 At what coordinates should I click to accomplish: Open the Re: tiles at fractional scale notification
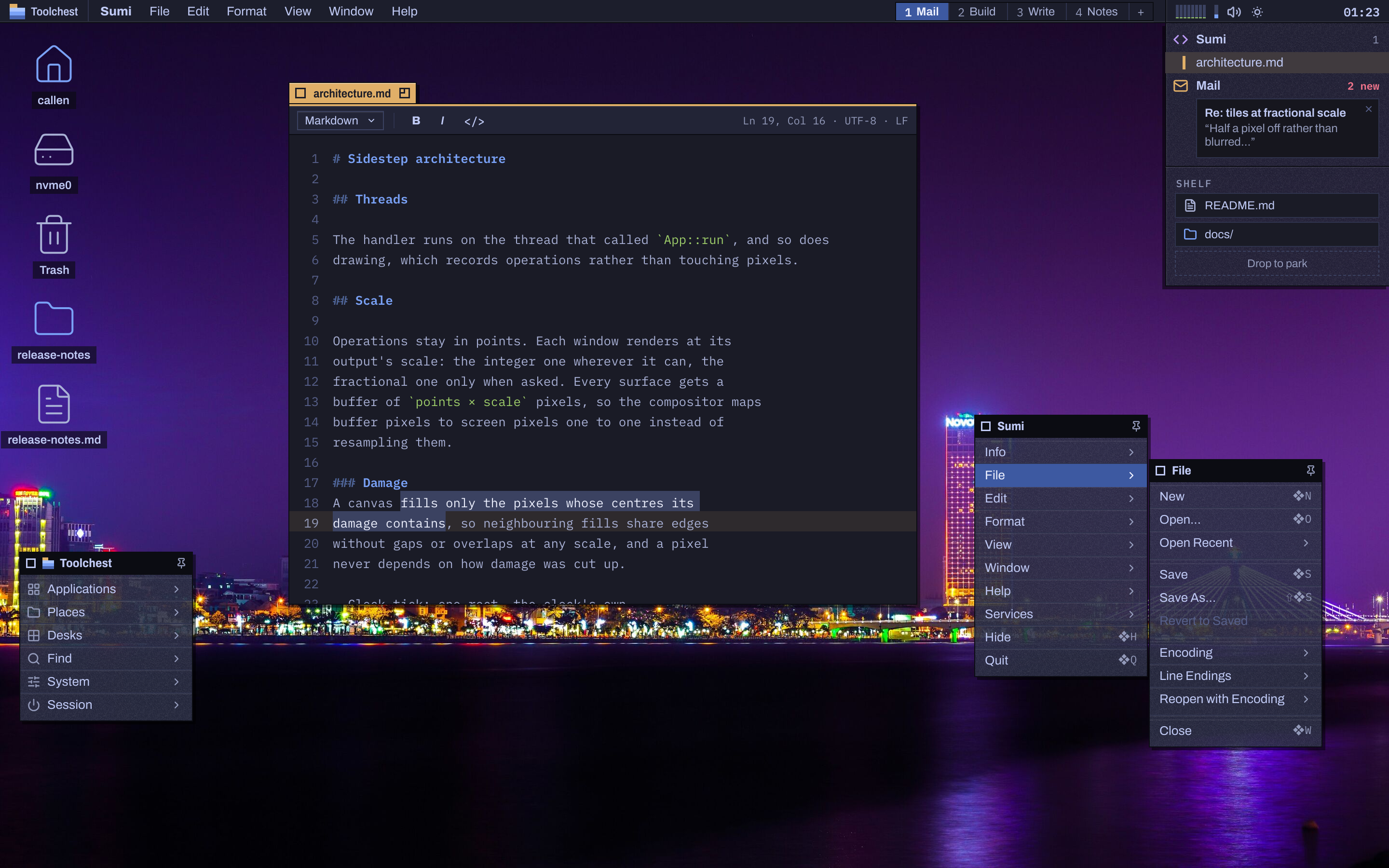click(x=1287, y=127)
